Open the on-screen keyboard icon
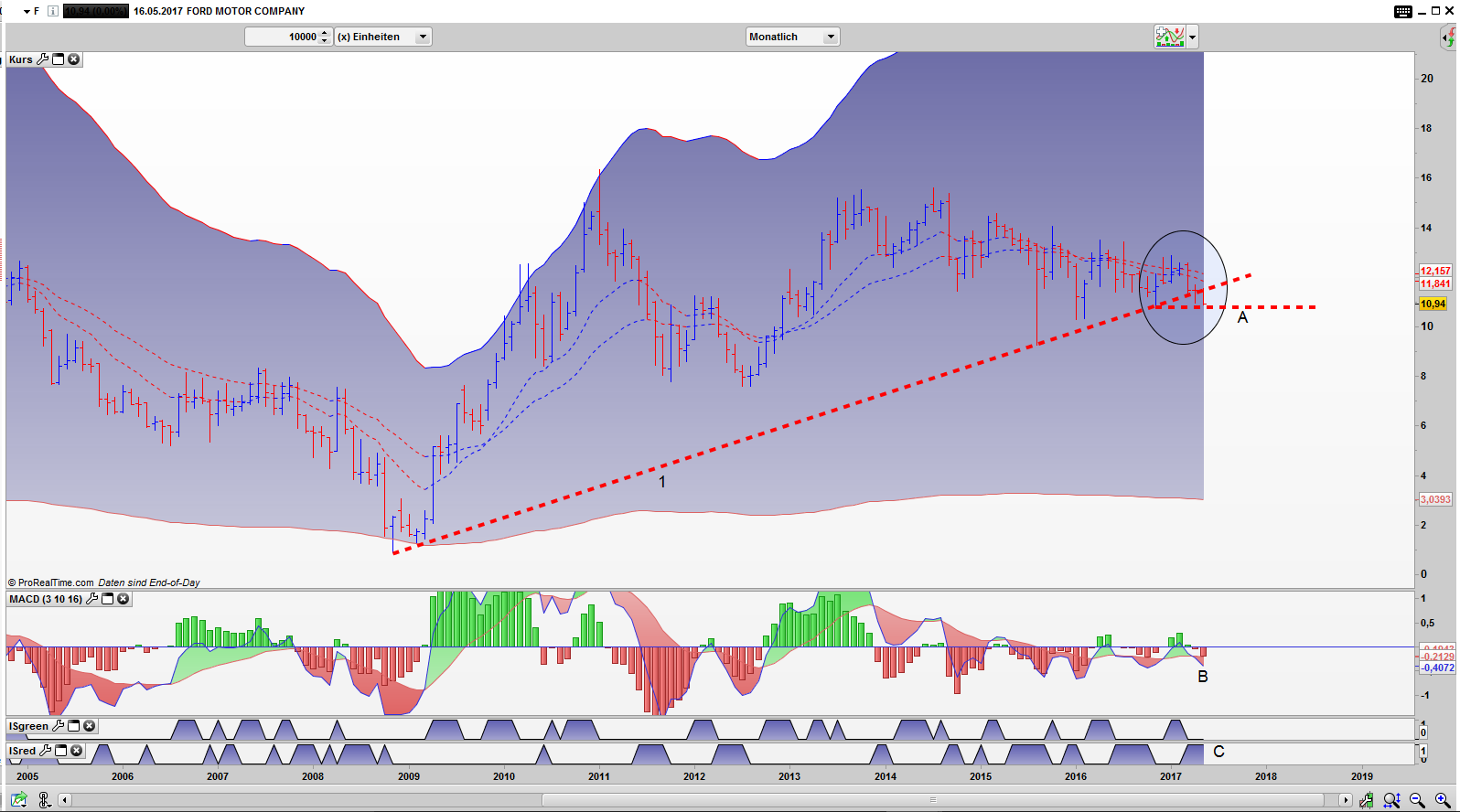This screenshot has height=812, width=1460. (x=1402, y=11)
